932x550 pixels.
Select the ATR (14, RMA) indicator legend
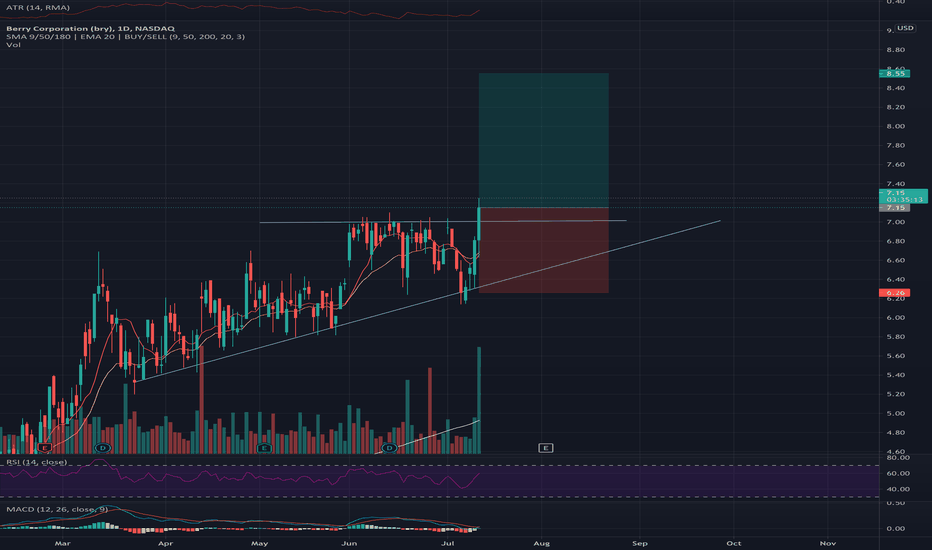click(38, 8)
